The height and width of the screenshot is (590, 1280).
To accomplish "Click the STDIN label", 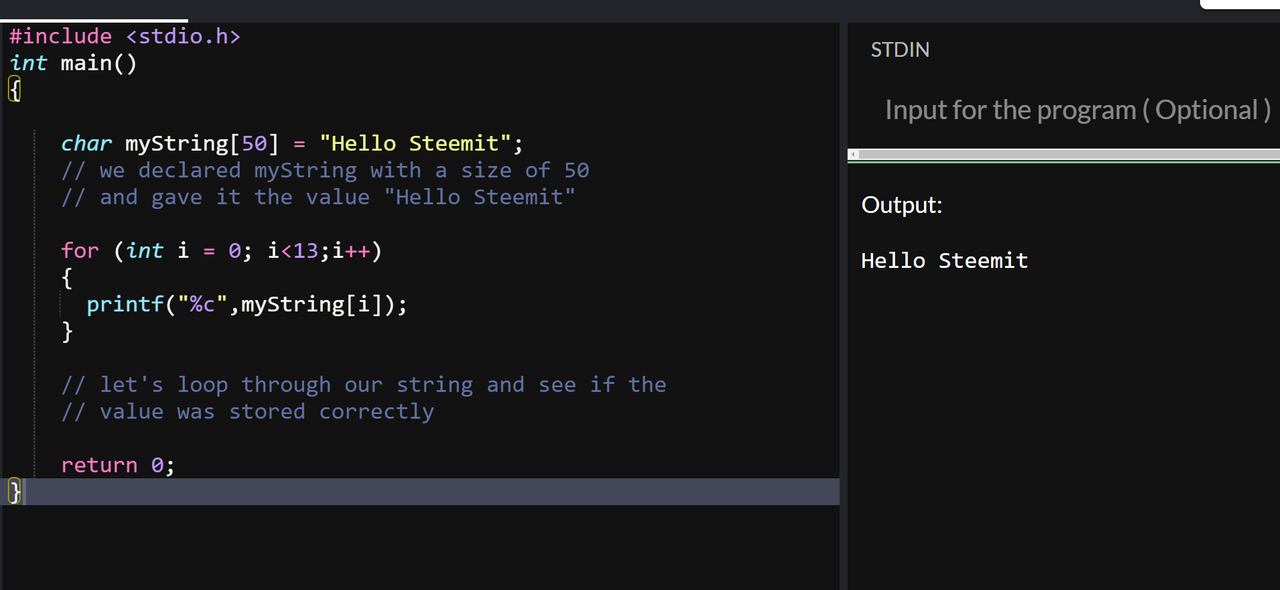I will pyautogui.click(x=900, y=49).
